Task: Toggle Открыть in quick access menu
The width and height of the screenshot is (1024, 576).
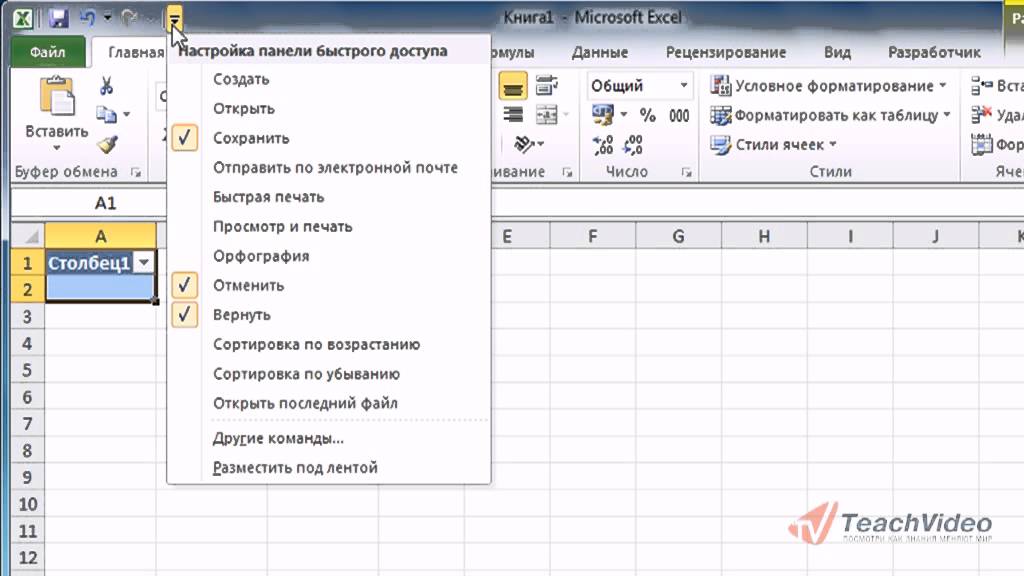Action: 329,108
